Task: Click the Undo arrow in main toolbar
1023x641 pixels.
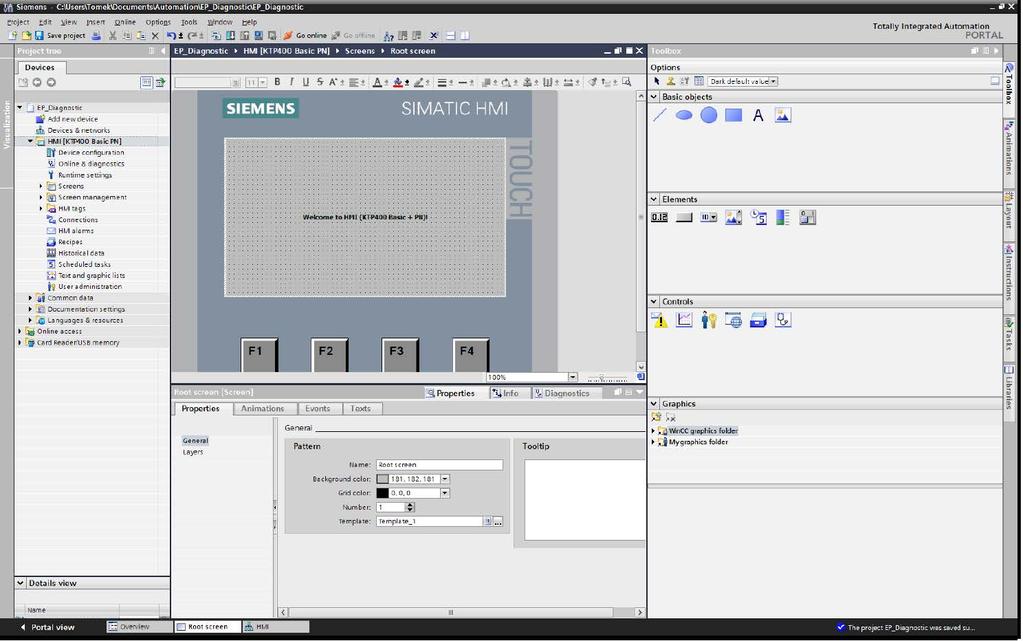Action: (171, 35)
